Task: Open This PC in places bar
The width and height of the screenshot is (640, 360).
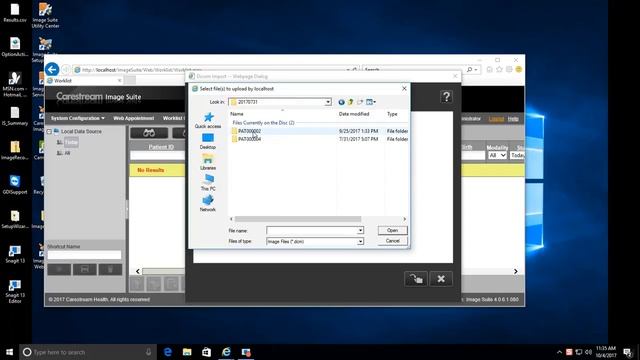Action: [208, 183]
